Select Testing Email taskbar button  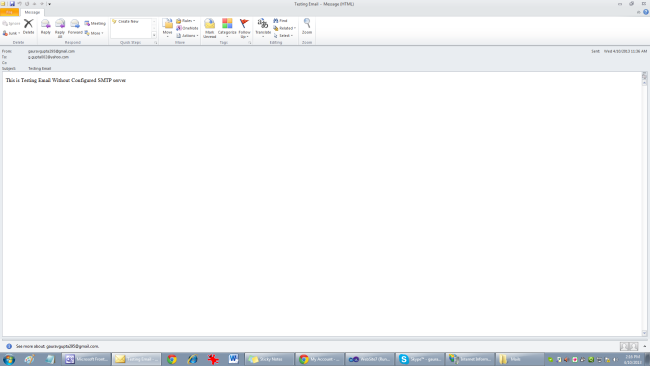tap(137, 359)
